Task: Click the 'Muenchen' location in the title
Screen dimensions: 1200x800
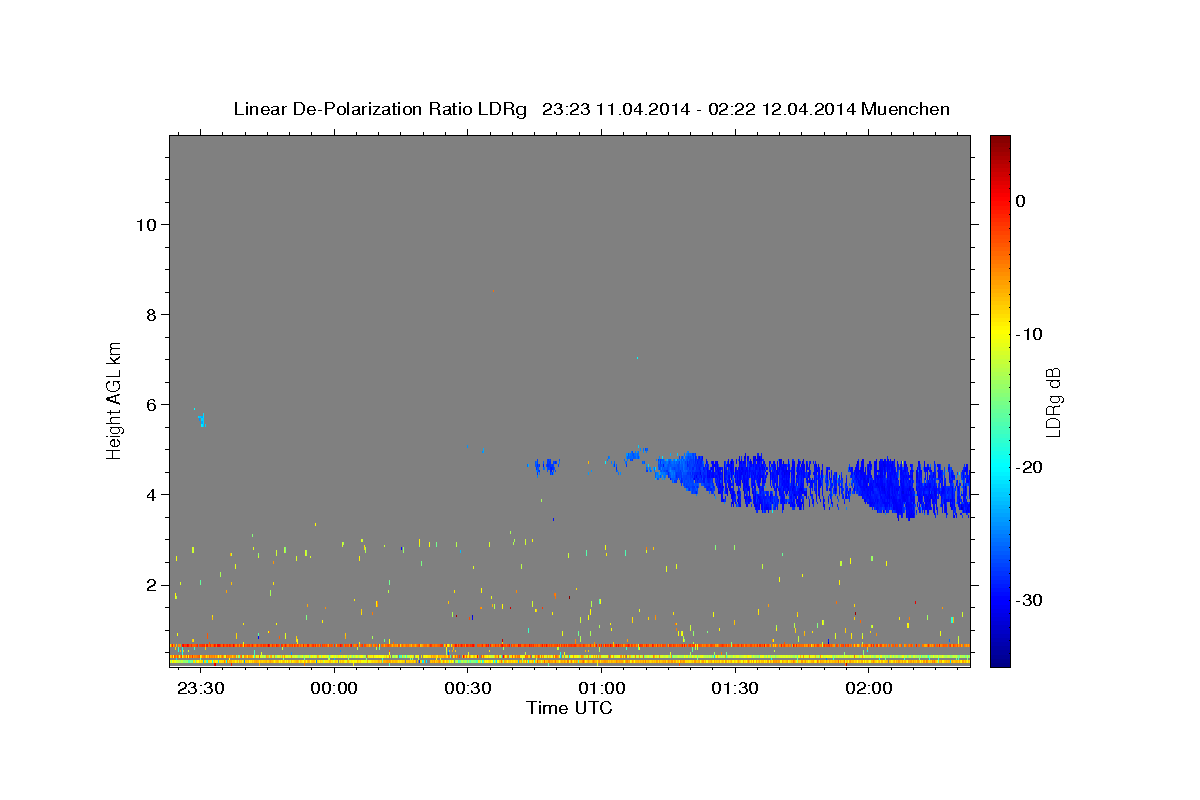Action: (907, 109)
